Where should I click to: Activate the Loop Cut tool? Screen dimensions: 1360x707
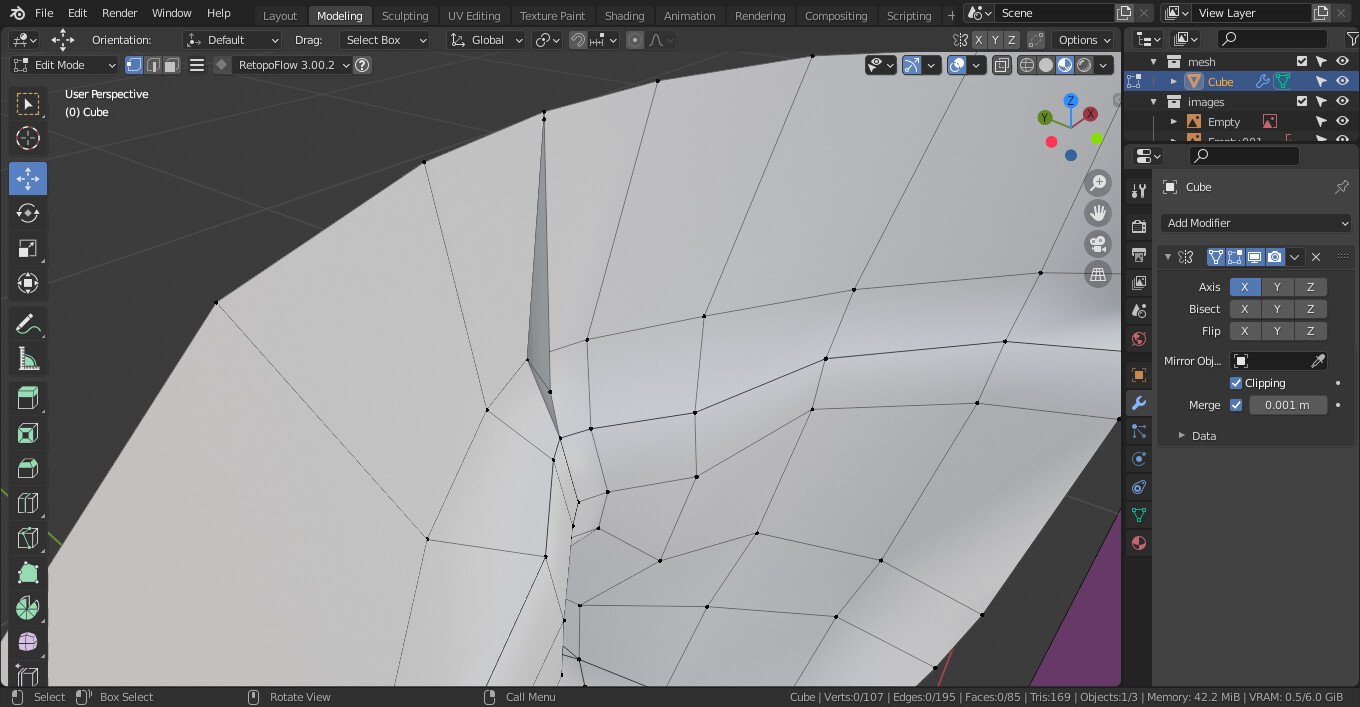click(28, 503)
